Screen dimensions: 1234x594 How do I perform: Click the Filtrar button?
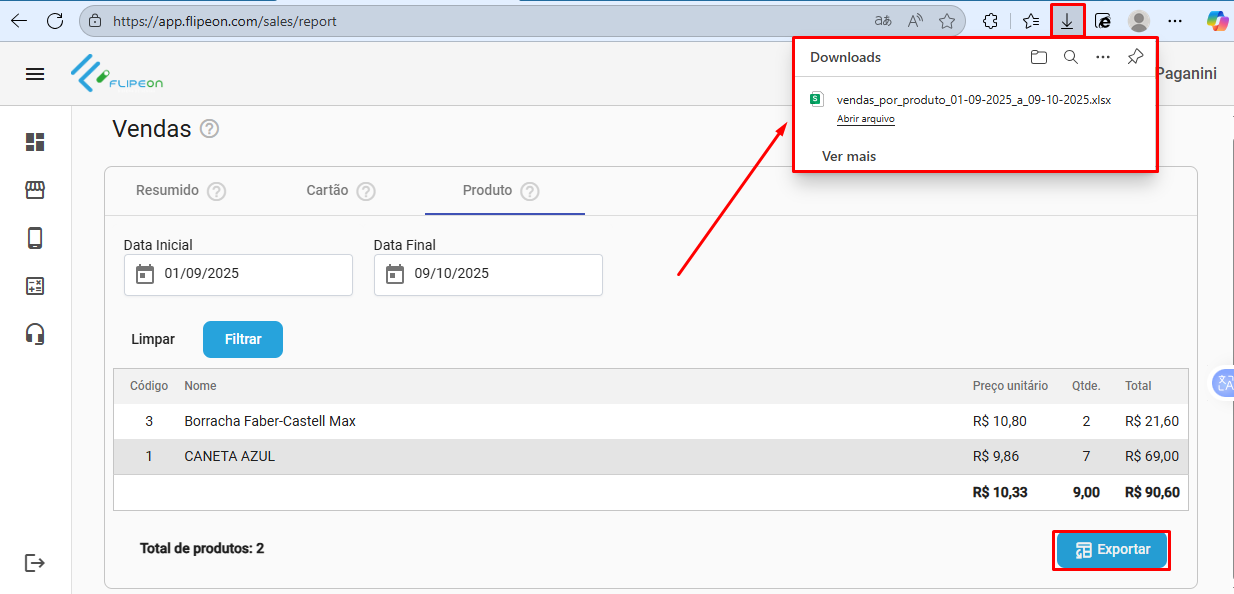[243, 340]
